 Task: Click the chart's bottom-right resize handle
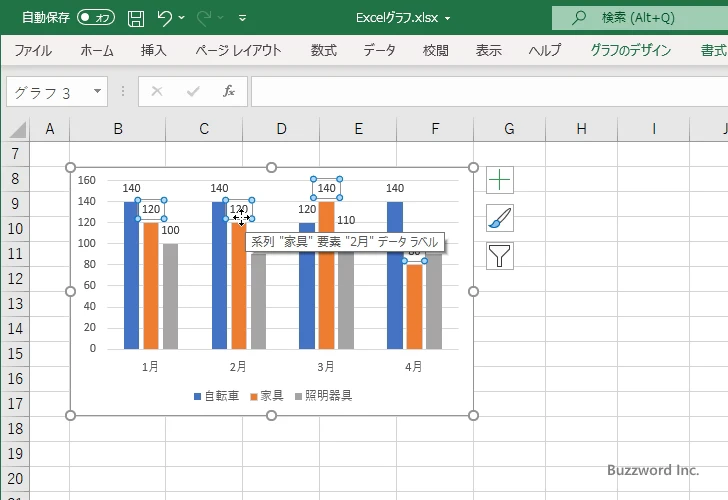[x=473, y=416]
